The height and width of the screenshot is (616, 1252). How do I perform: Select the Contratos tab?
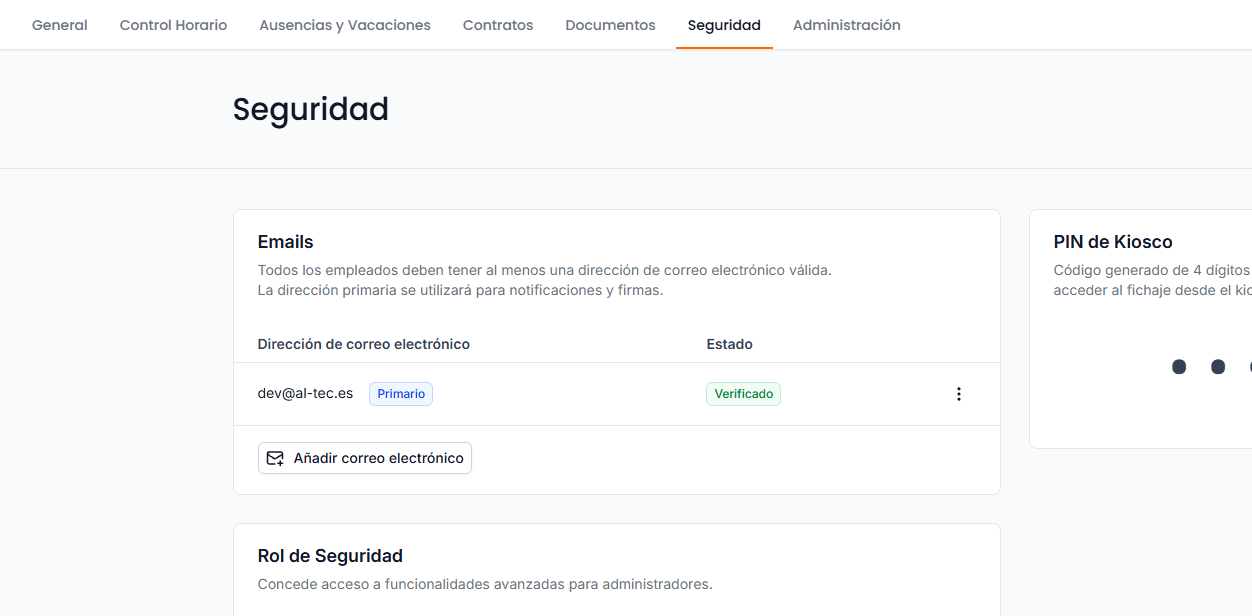pos(498,25)
